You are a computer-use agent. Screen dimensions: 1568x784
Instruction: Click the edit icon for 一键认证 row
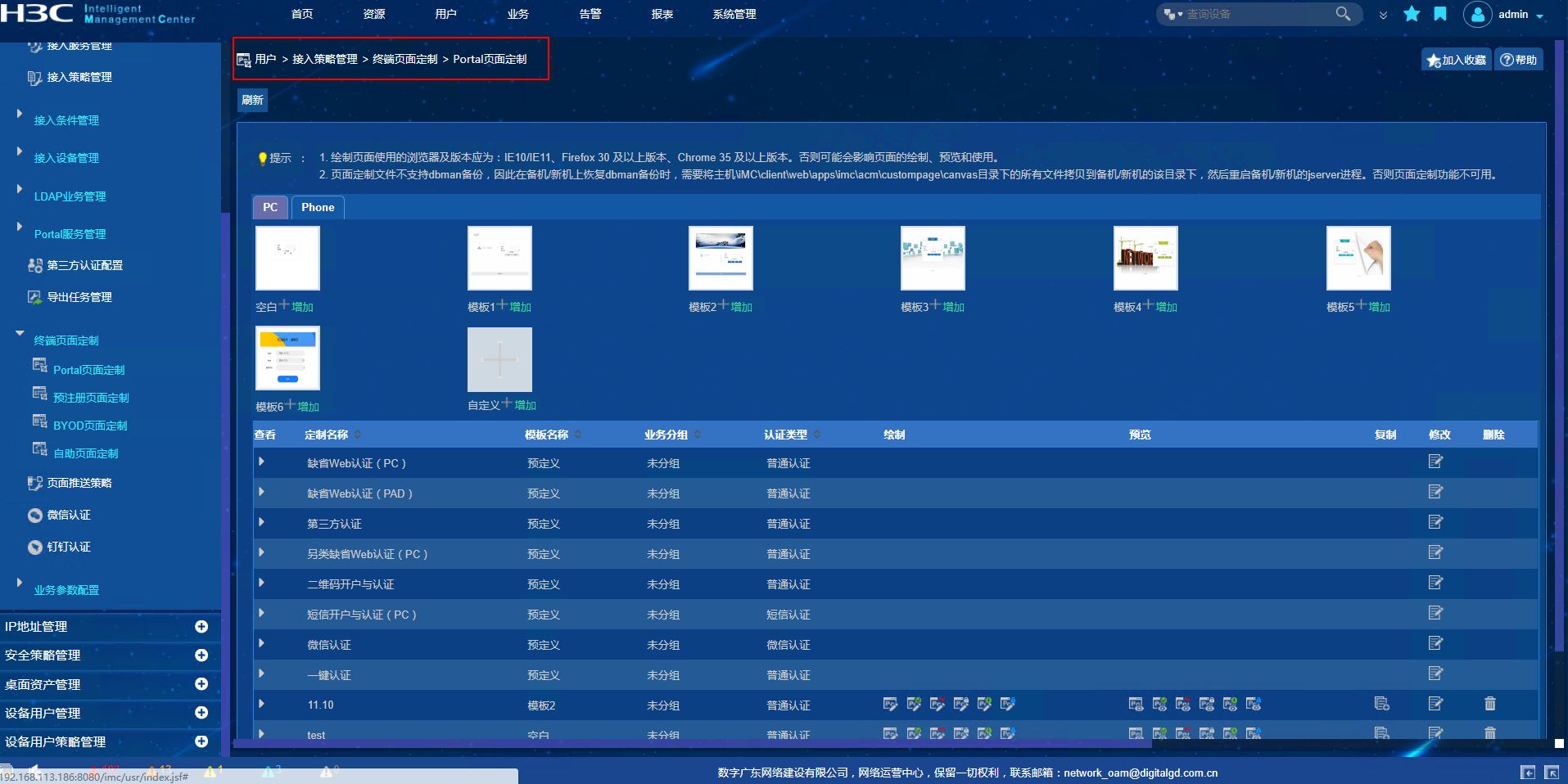(x=1435, y=674)
